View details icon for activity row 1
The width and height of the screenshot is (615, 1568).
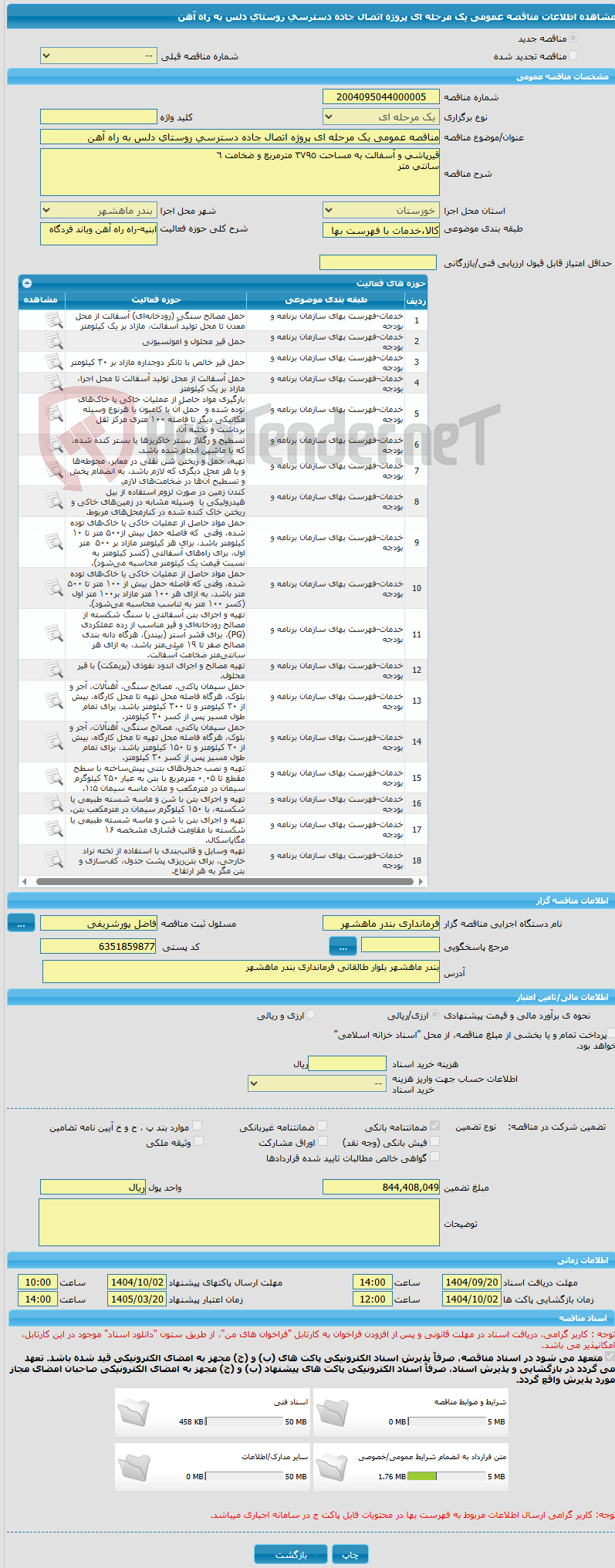coord(53,320)
